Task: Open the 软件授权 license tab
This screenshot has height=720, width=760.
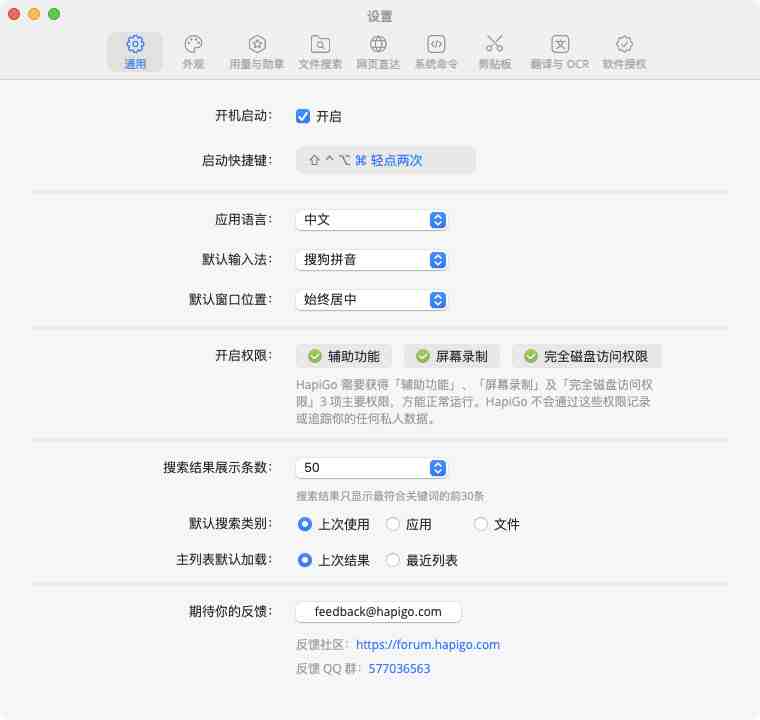Action: click(624, 52)
